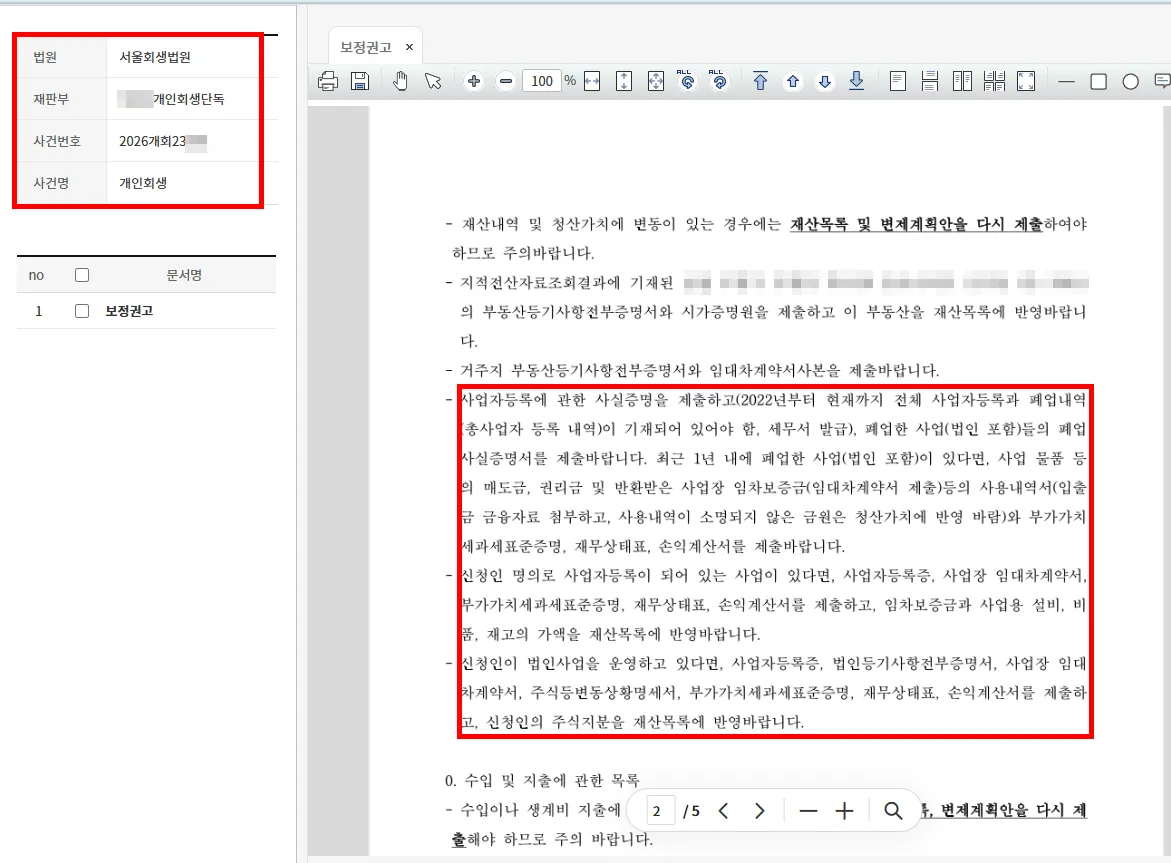Screen dimensions: 1171x863
Task: Select the 개인회생 case name value
Action: tap(143, 183)
